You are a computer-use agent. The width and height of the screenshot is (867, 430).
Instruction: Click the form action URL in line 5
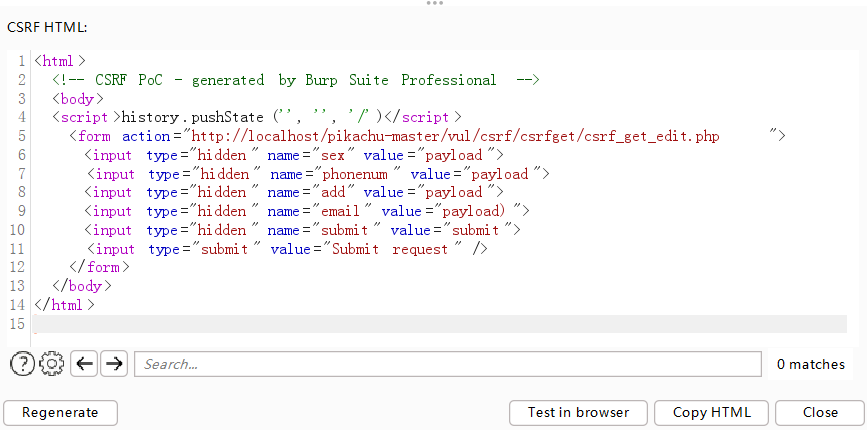[455, 136]
